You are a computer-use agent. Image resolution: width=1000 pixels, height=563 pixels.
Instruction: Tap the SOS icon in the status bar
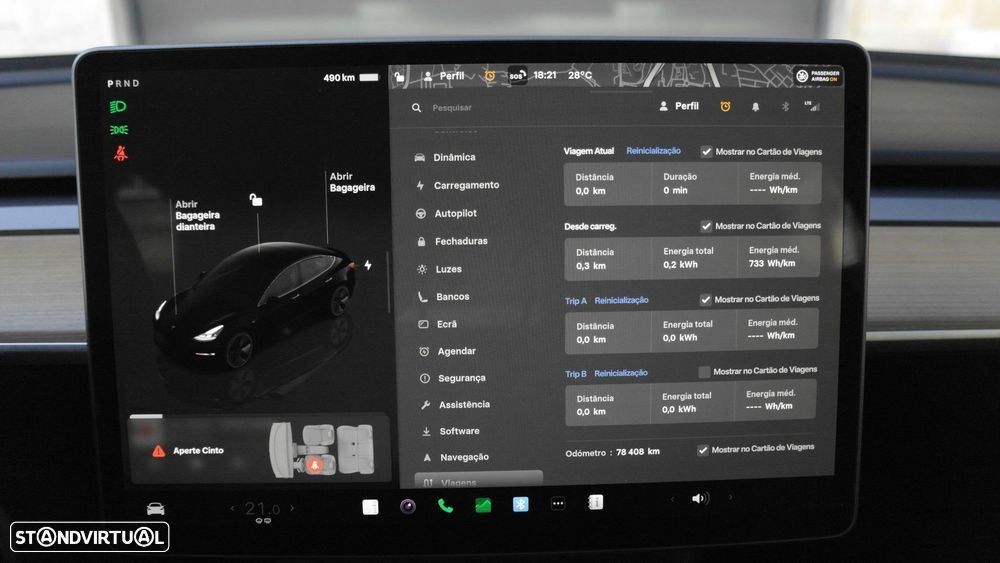(x=517, y=76)
